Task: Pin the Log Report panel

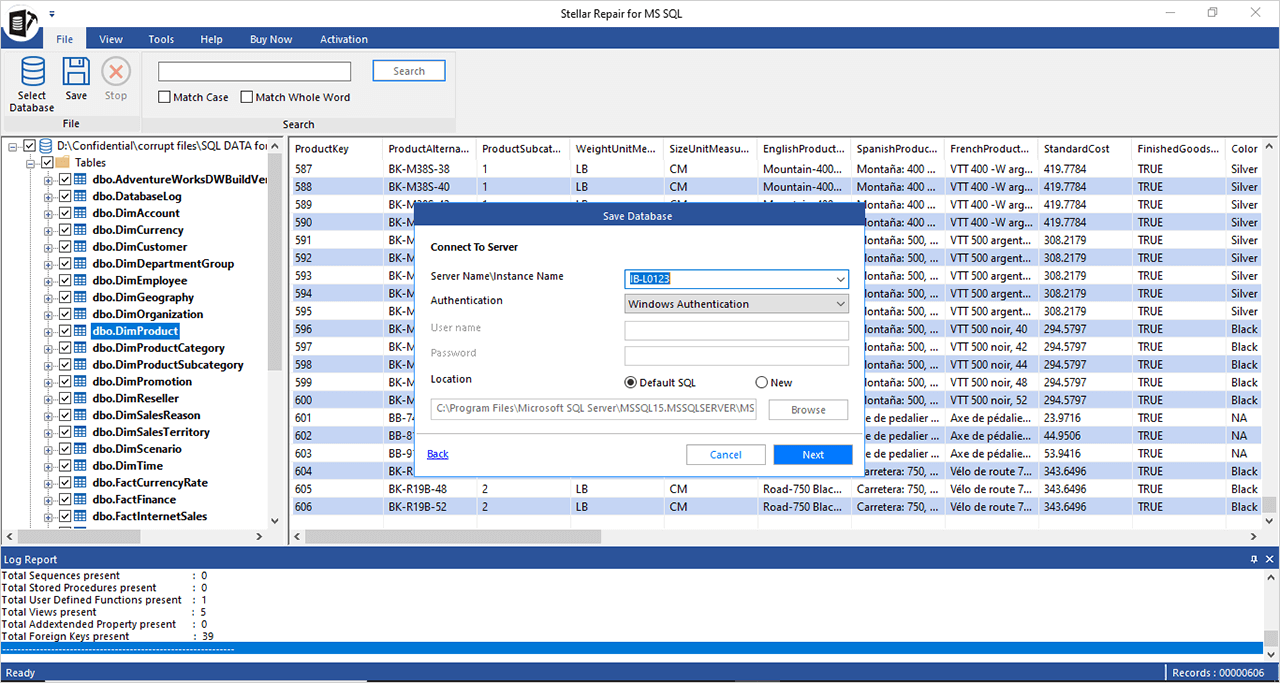Action: [x=1254, y=560]
